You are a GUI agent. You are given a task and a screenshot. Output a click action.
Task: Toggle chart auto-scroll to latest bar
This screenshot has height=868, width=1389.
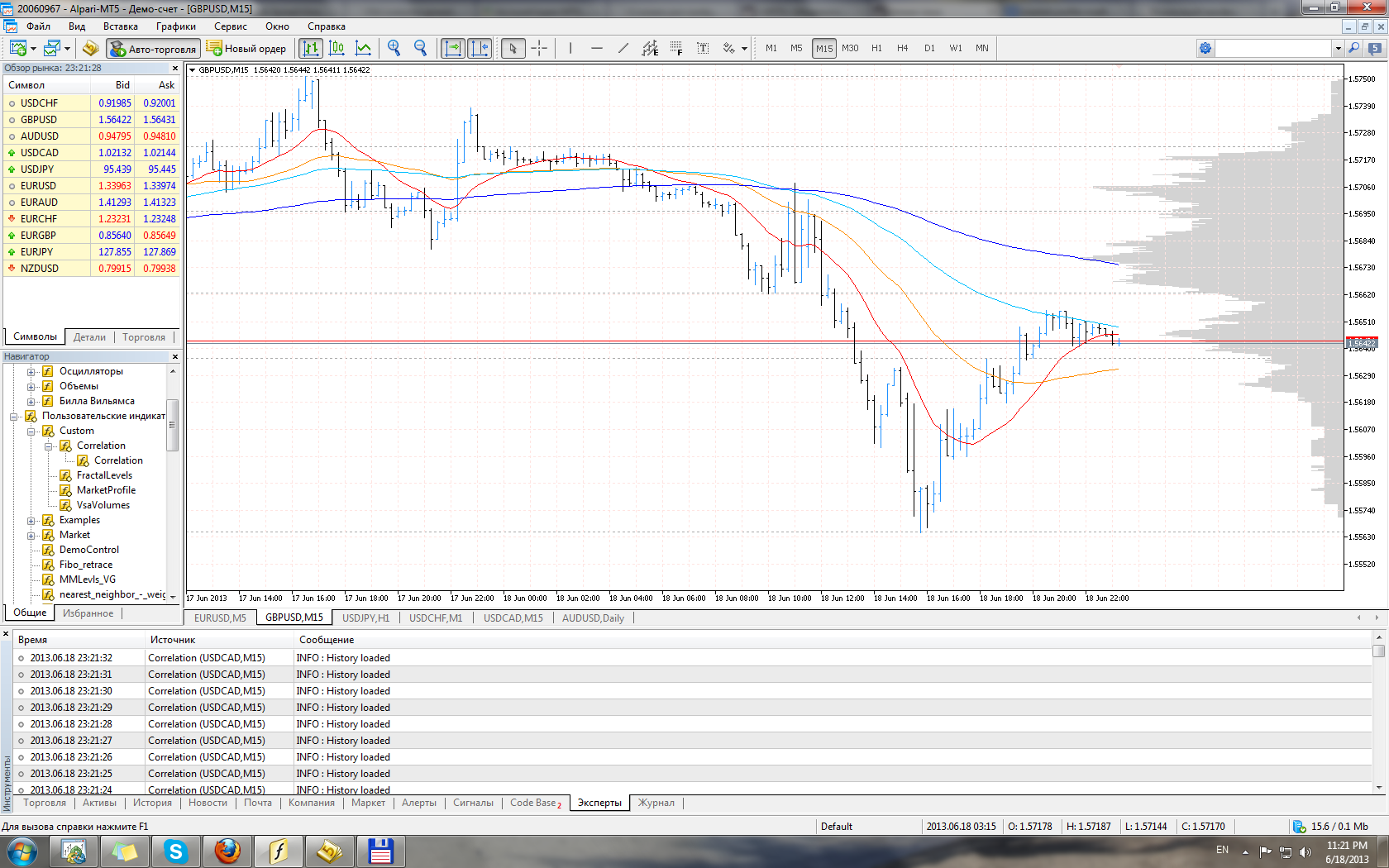[x=453, y=48]
